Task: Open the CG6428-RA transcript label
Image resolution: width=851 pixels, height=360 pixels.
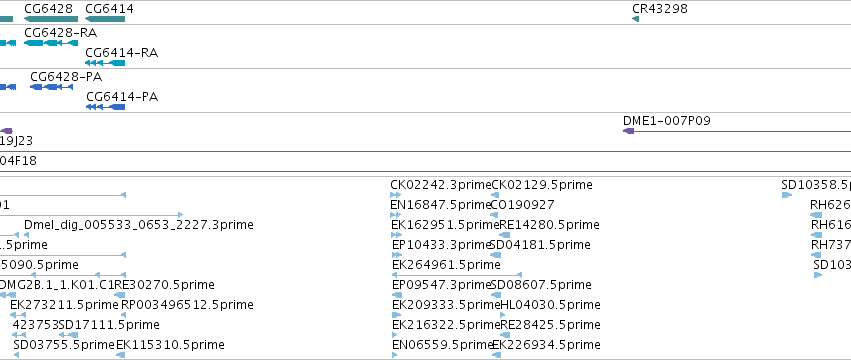Action: pyautogui.click(x=60, y=33)
